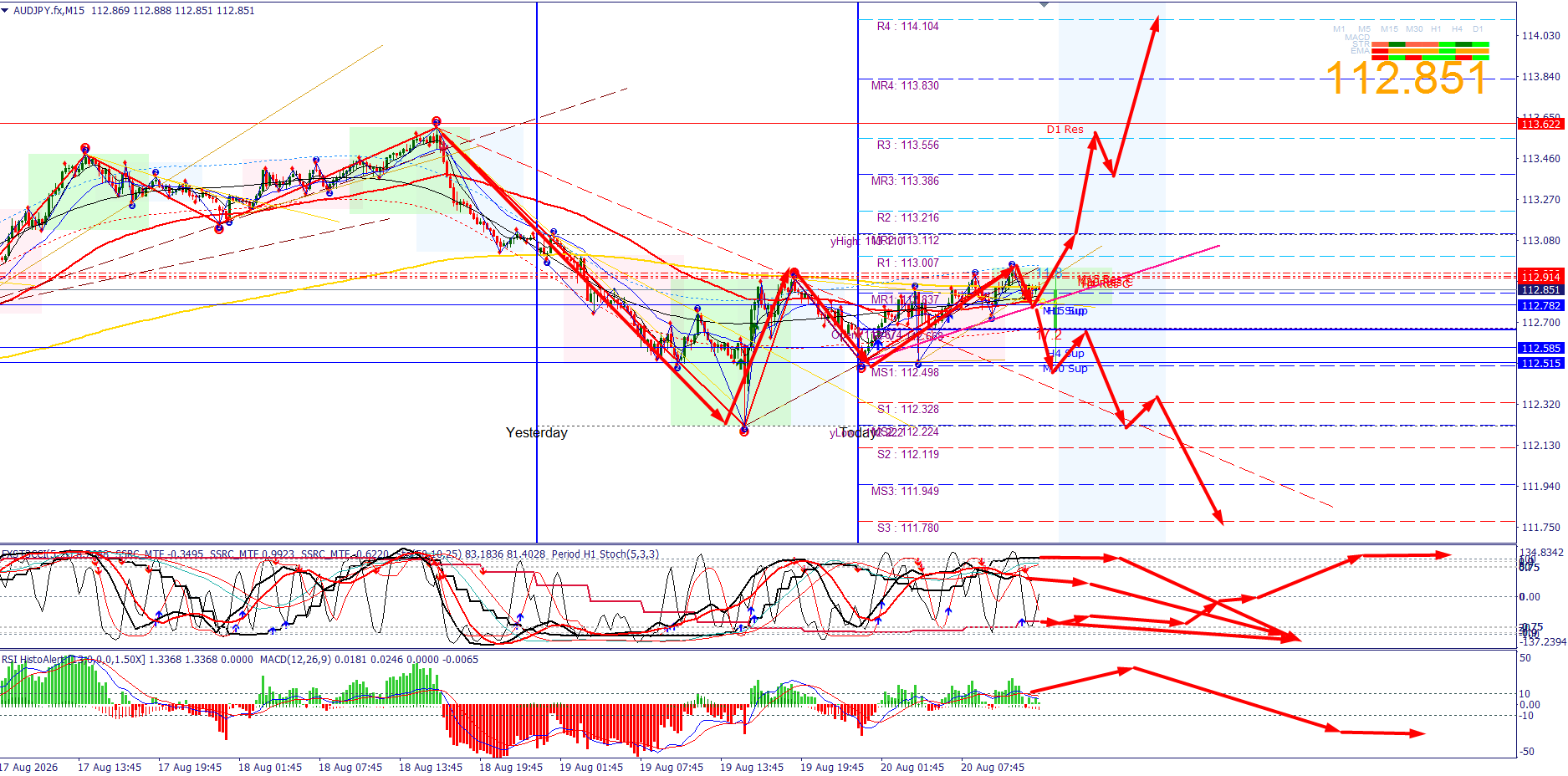This screenshot has width=1568, height=776.
Task: Click the 19 Aug 07:45 time axis label
Action: [x=671, y=767]
